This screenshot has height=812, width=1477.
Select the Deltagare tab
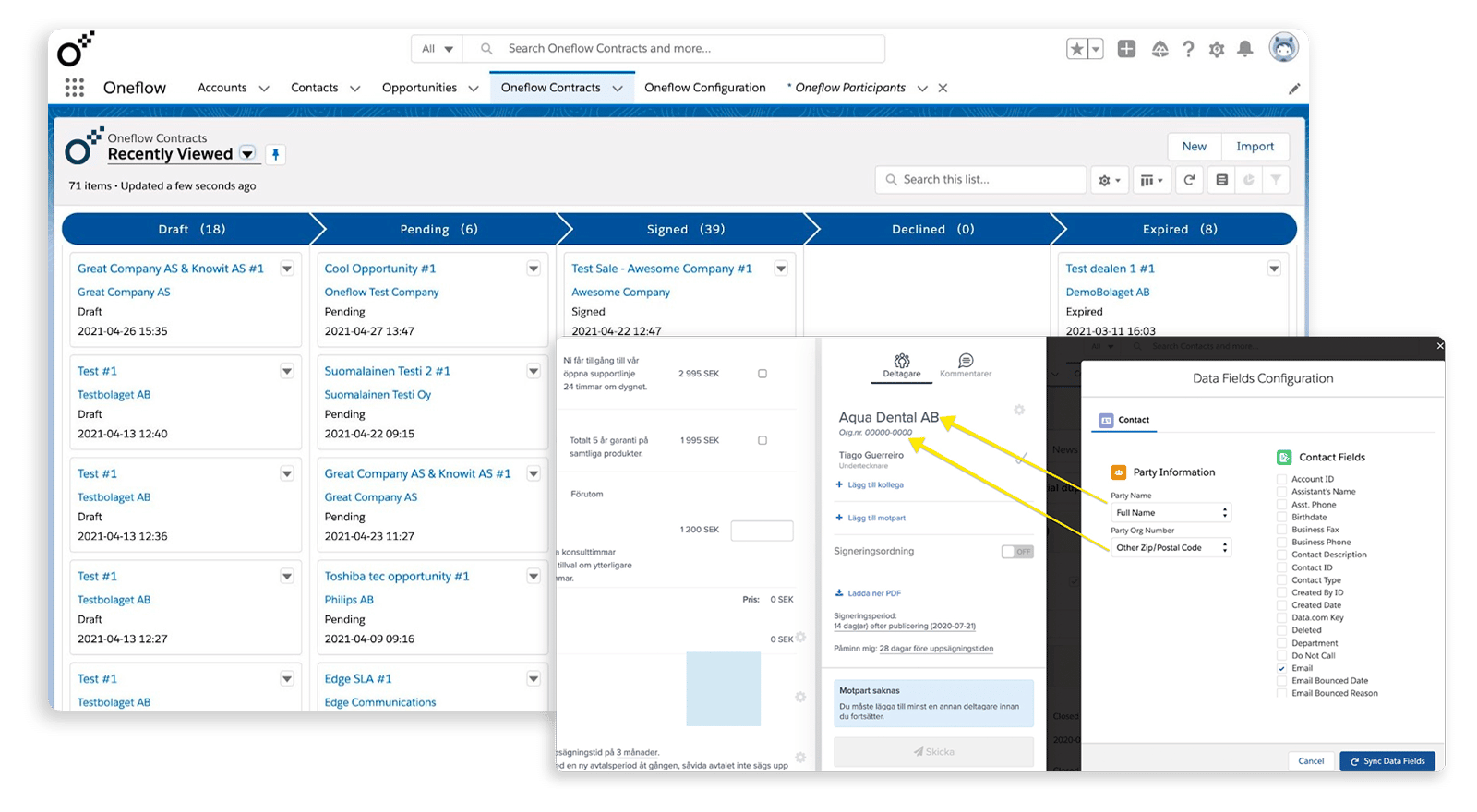pyautogui.click(x=902, y=365)
